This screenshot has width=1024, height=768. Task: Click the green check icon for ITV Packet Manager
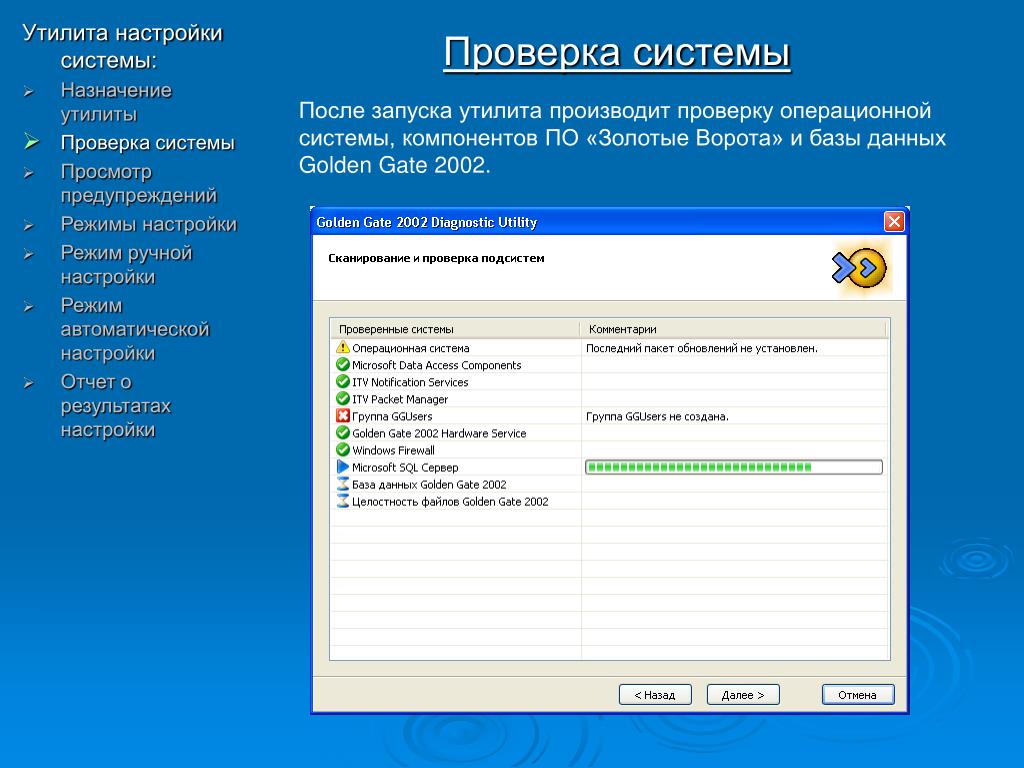point(343,398)
